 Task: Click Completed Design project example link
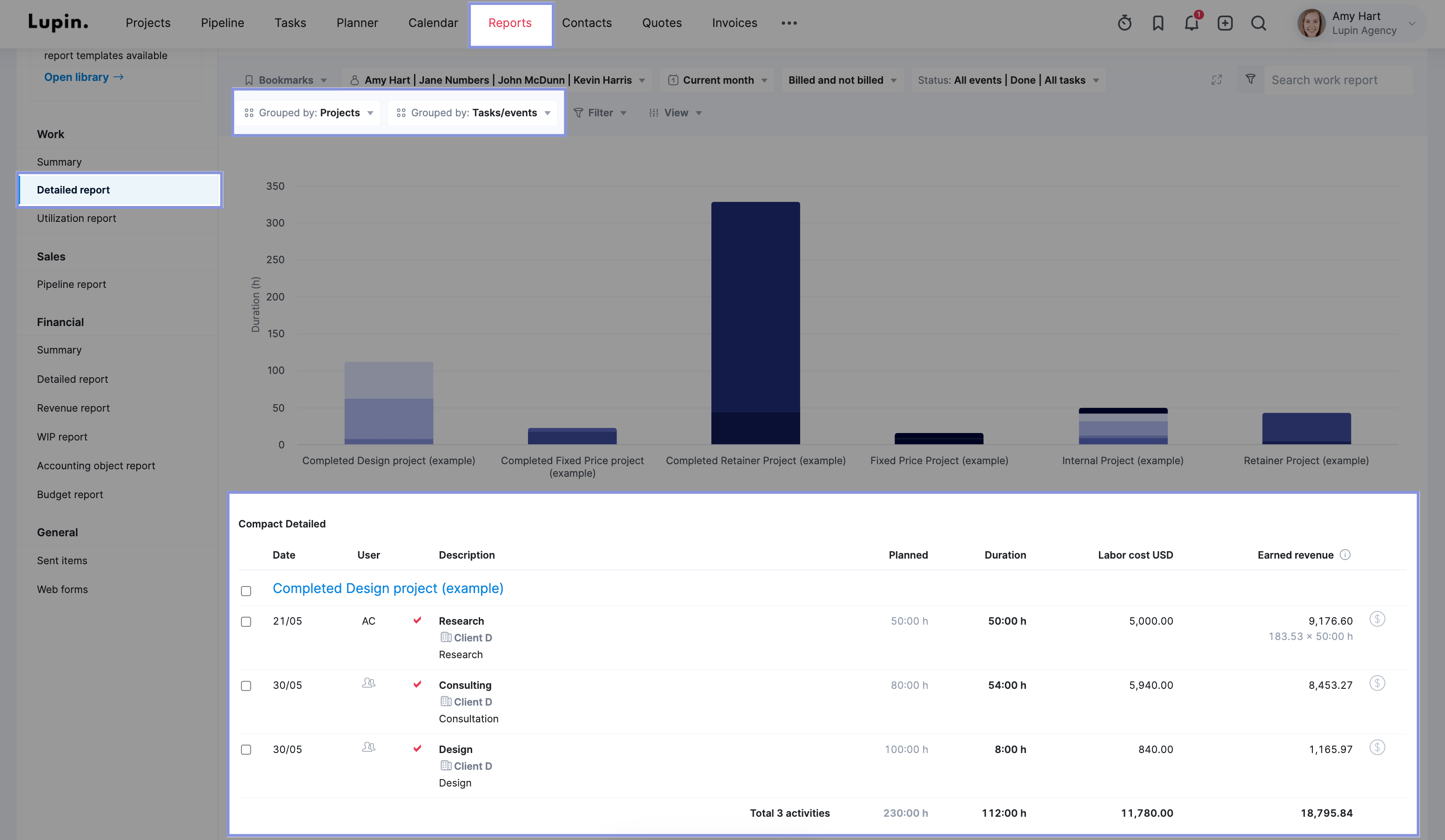(388, 589)
